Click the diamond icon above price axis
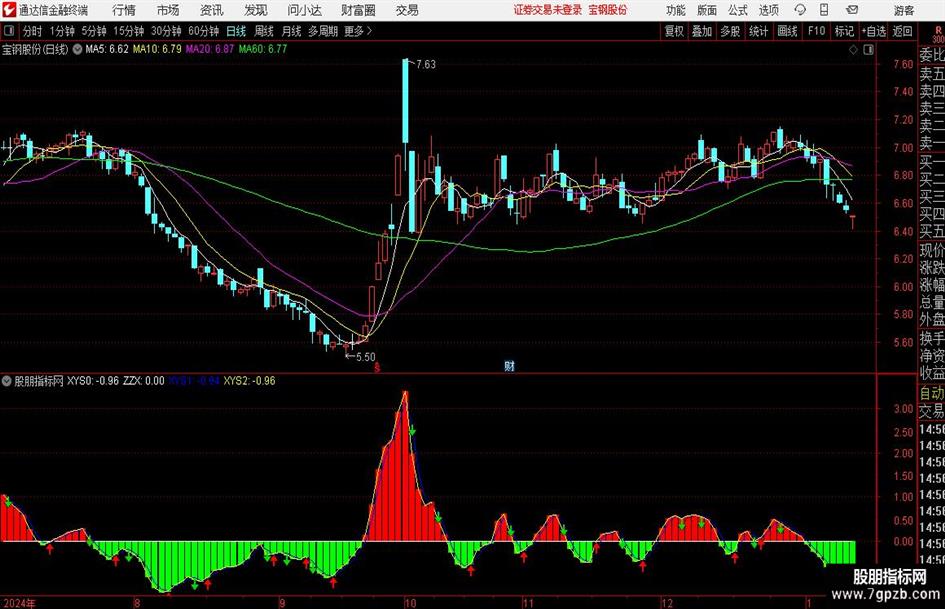The image size is (945, 609). pos(853,50)
